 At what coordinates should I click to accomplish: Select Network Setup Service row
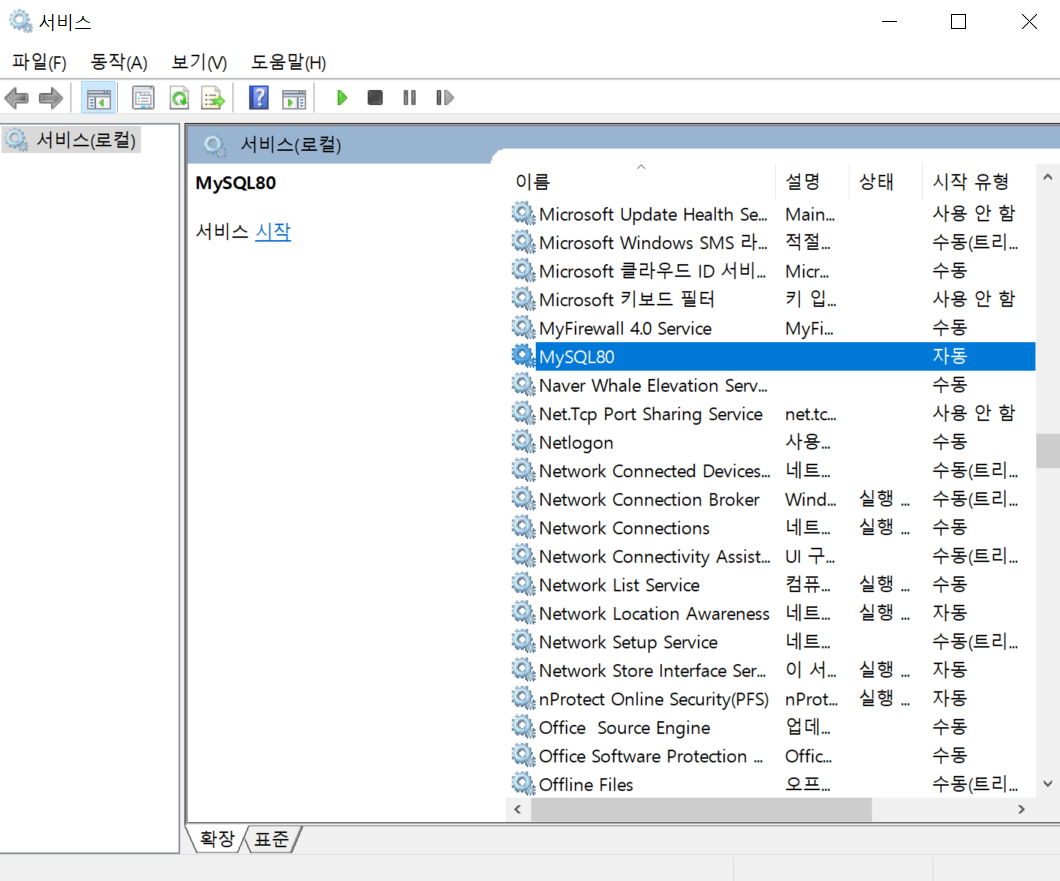coord(772,642)
